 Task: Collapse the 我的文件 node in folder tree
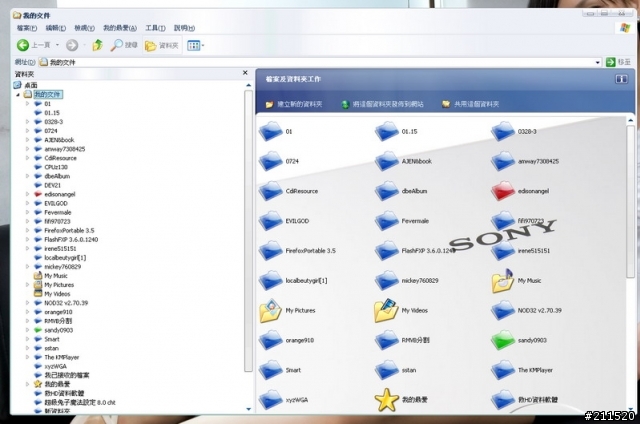18,95
